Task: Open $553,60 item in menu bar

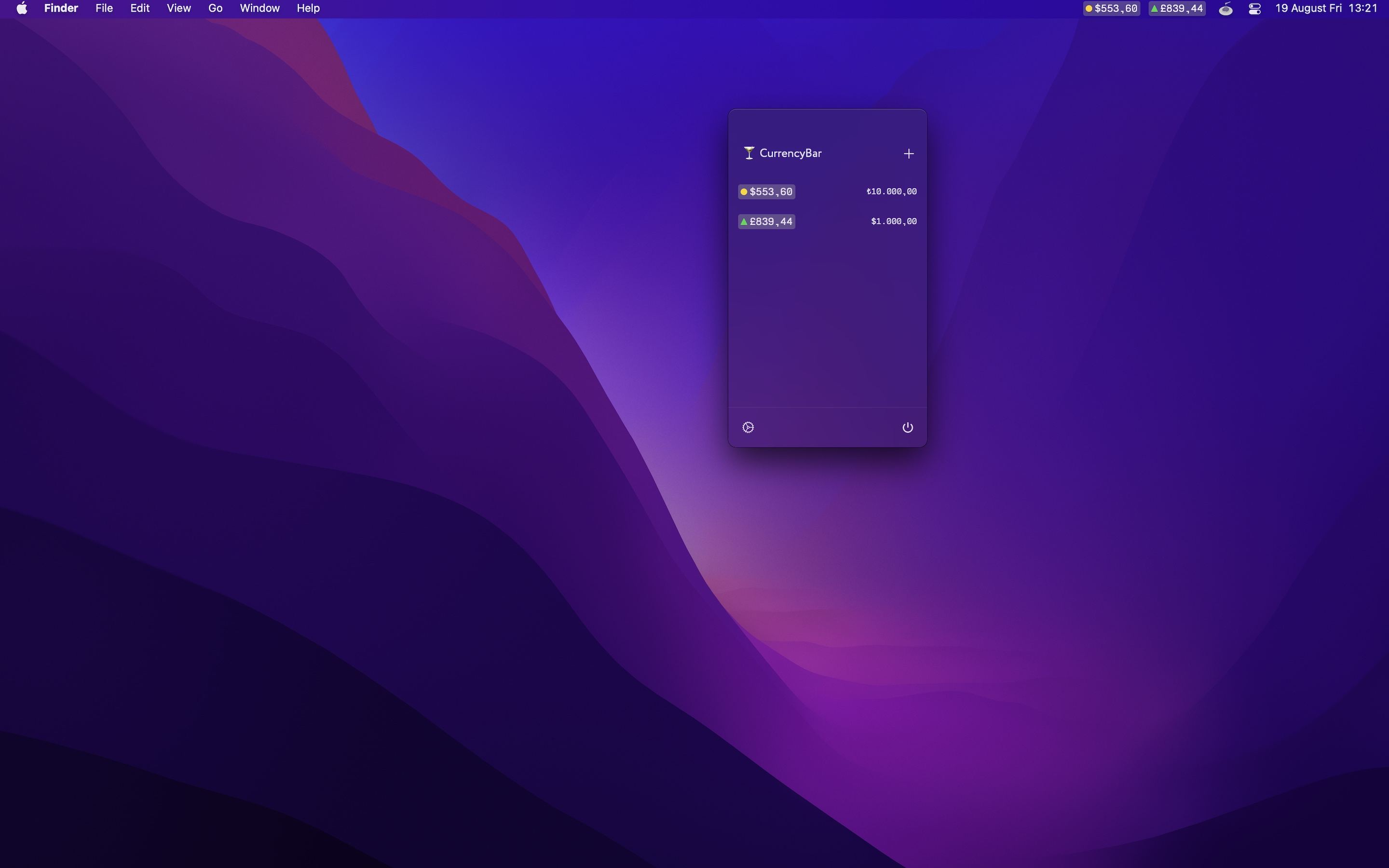Action: (x=1111, y=9)
